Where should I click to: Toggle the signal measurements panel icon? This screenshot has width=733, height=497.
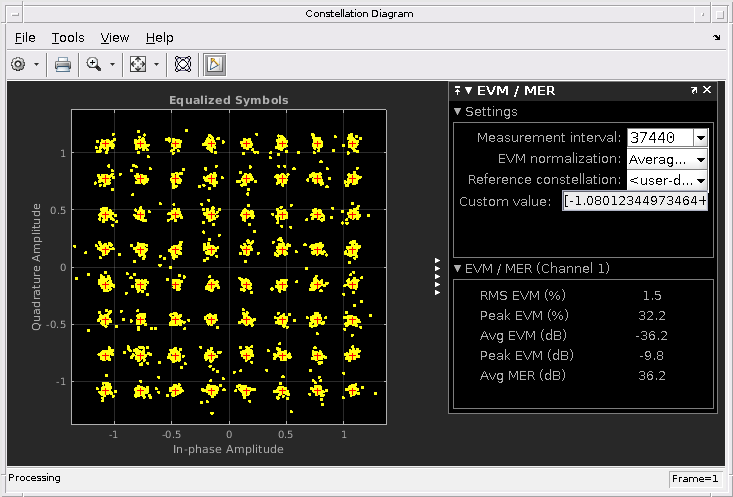pos(215,64)
